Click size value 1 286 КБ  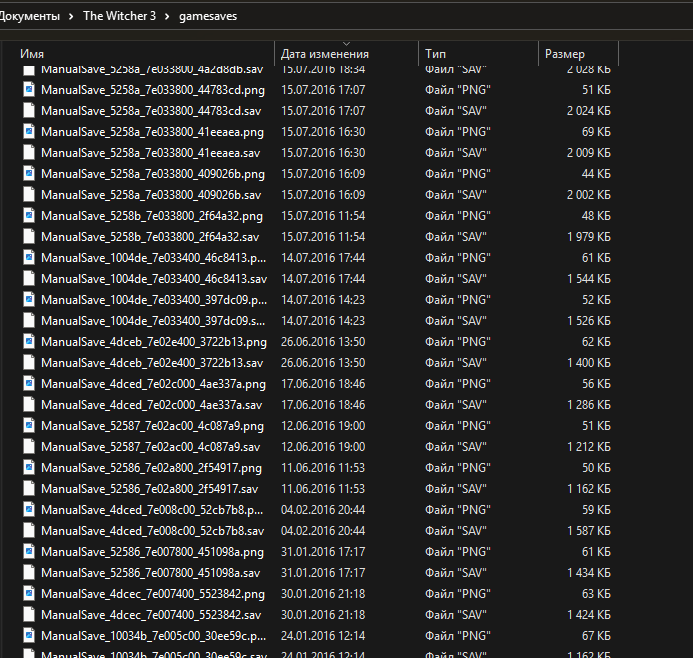tap(589, 404)
